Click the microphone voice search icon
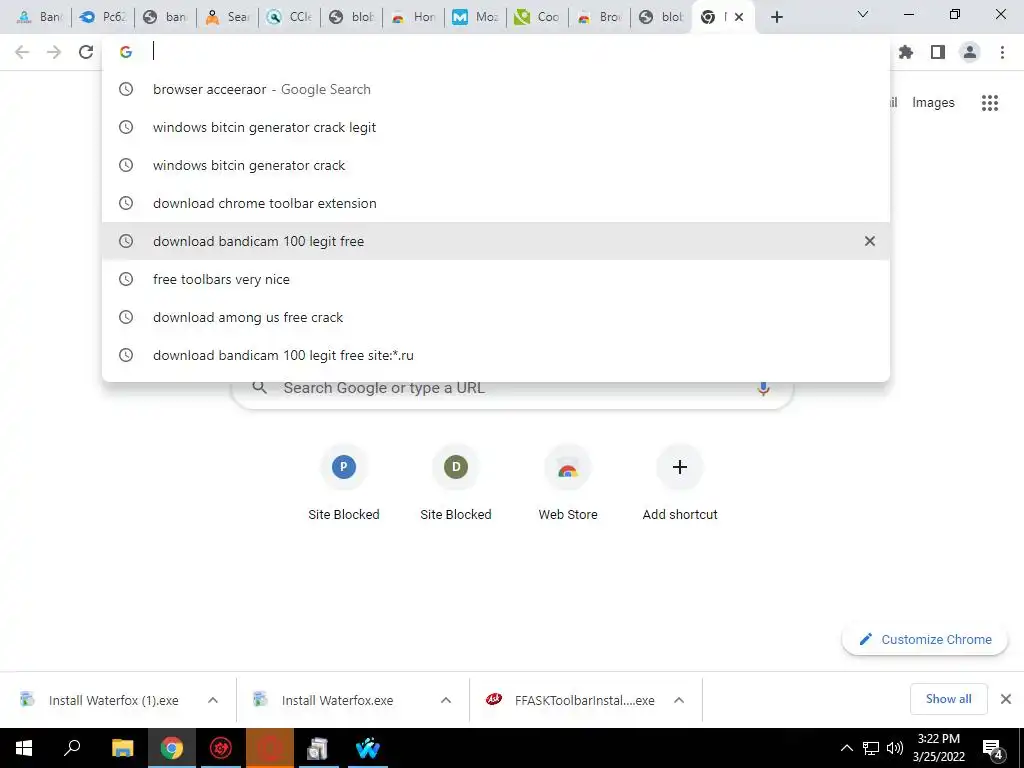 763,388
